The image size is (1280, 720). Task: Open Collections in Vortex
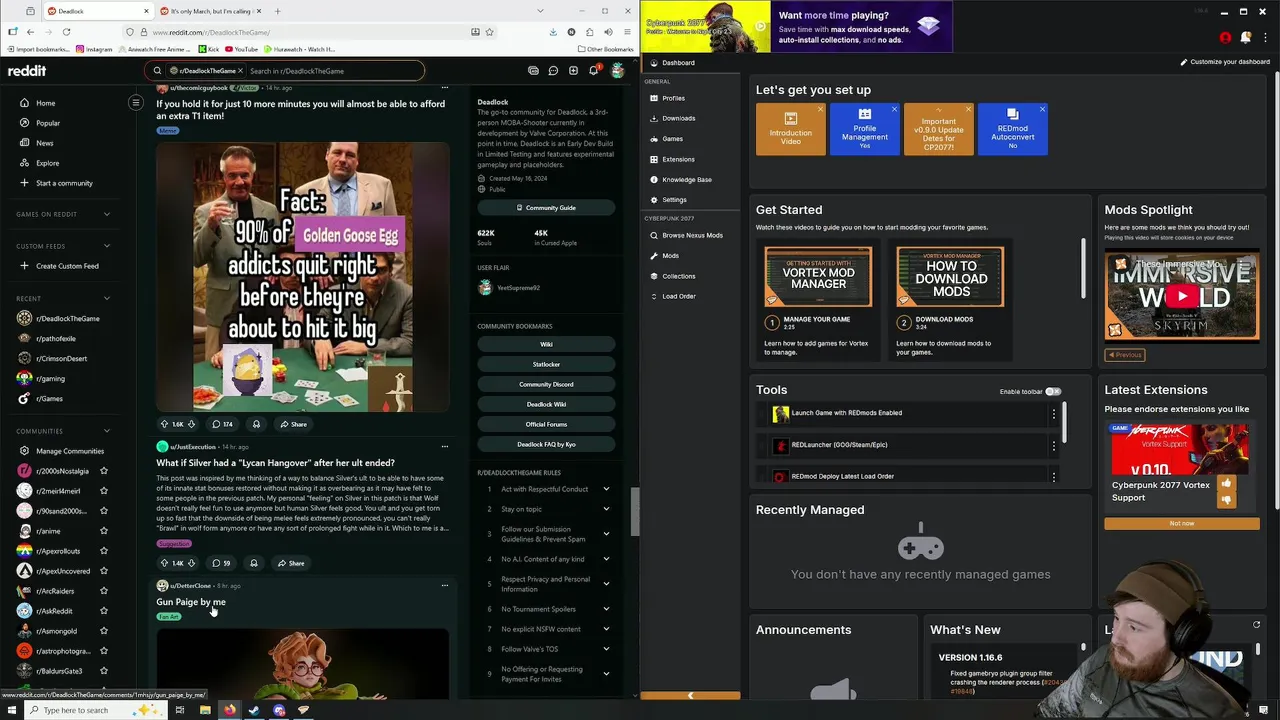[x=678, y=276]
